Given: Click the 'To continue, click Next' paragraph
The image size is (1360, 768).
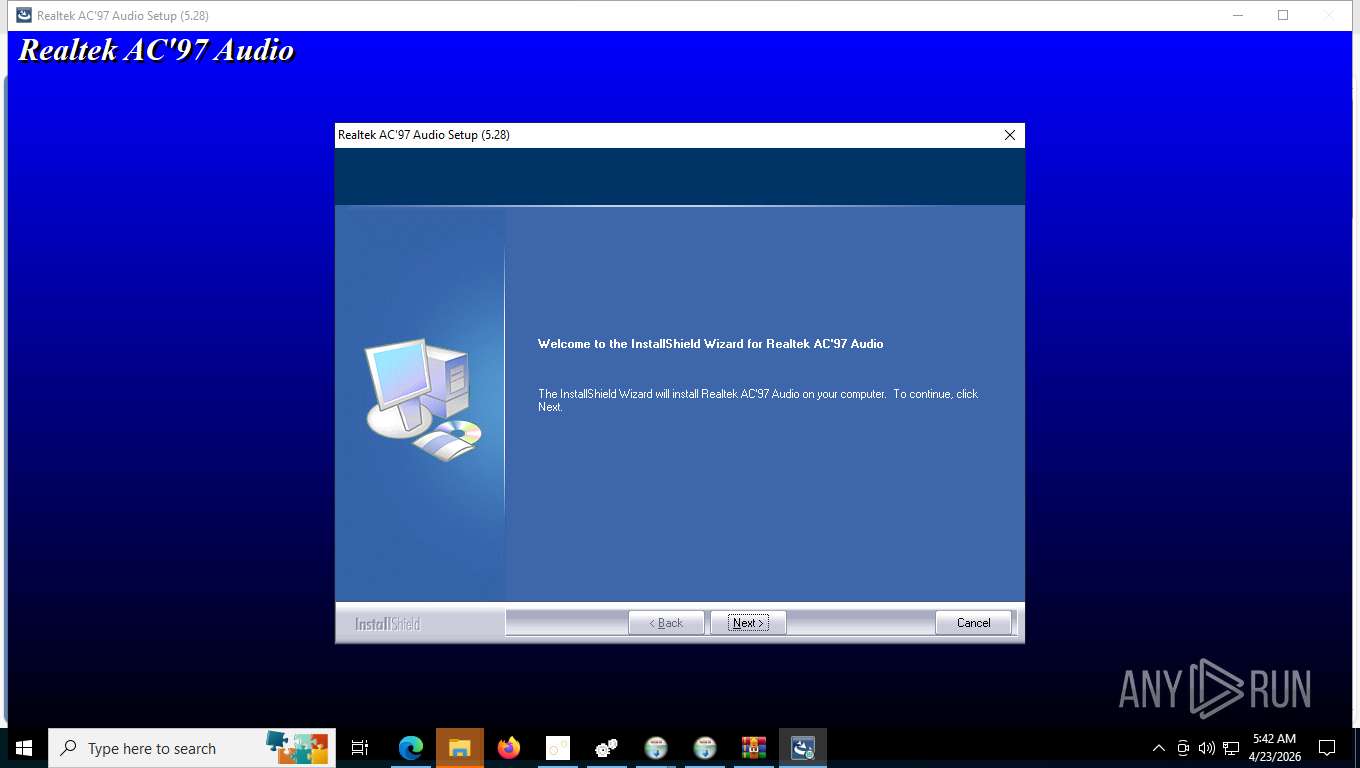Looking at the screenshot, I should pos(758,400).
